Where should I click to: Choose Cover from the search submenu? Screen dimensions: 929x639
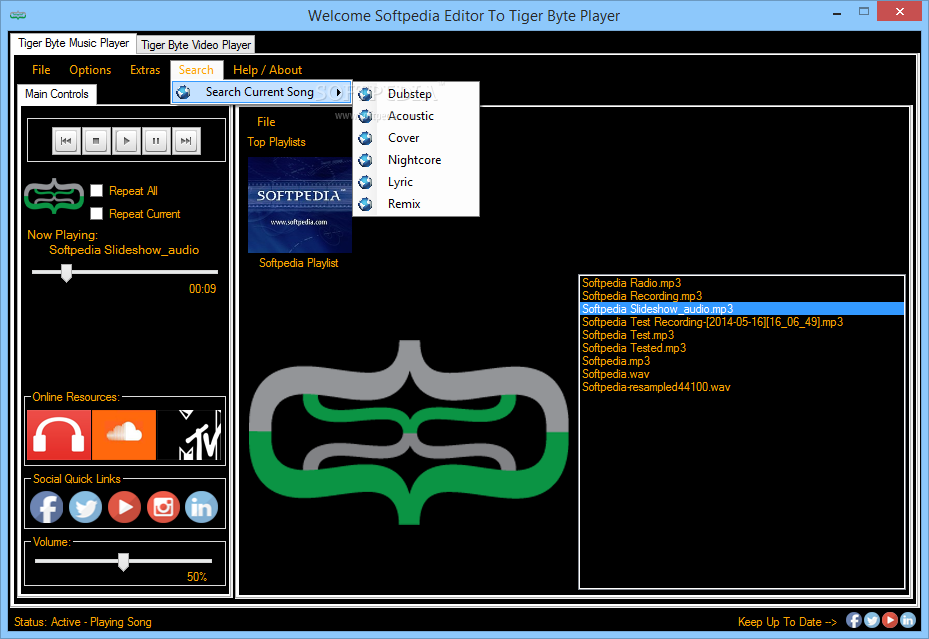[x=416, y=138]
